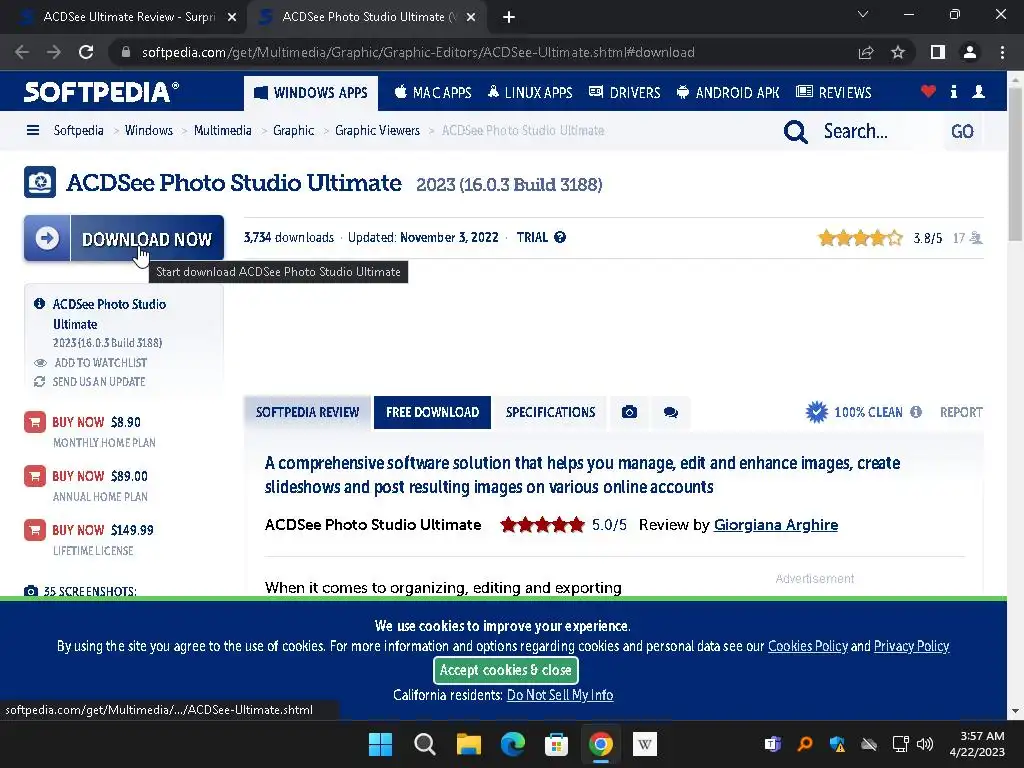This screenshot has height=768, width=1024.
Task: Go back with the browser back arrow
Action: (22, 52)
